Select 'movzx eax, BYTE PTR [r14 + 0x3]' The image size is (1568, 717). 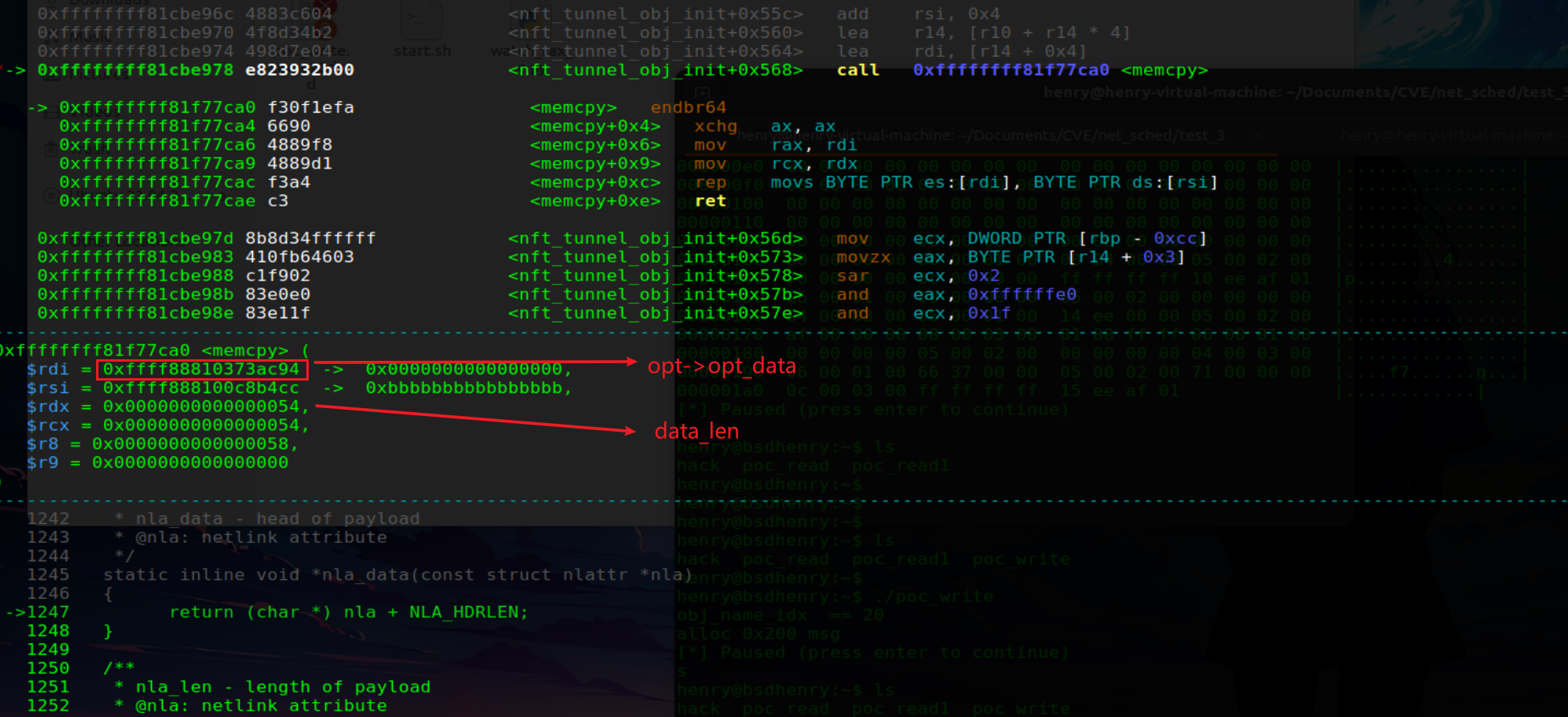pyautogui.click(x=1010, y=258)
